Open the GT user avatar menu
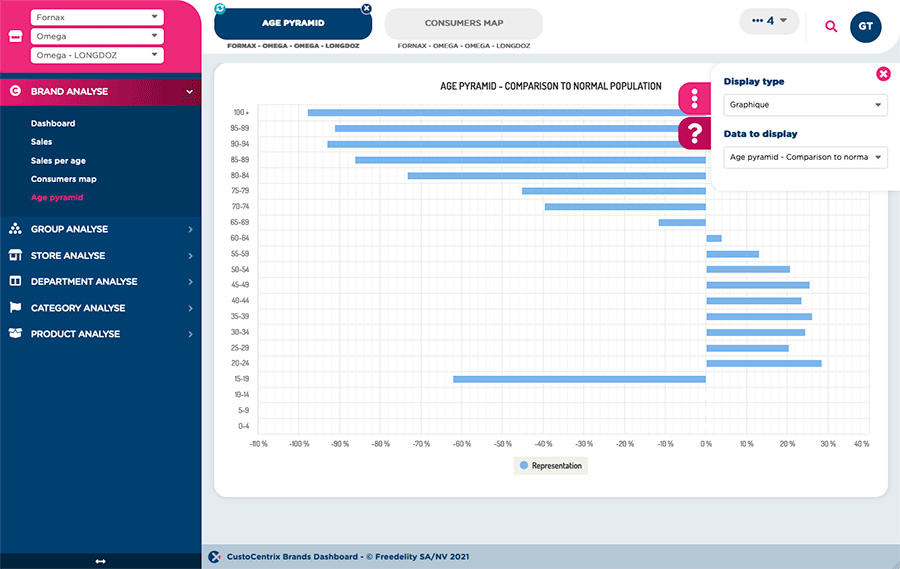Viewport: 900px width, 569px height. tap(865, 26)
